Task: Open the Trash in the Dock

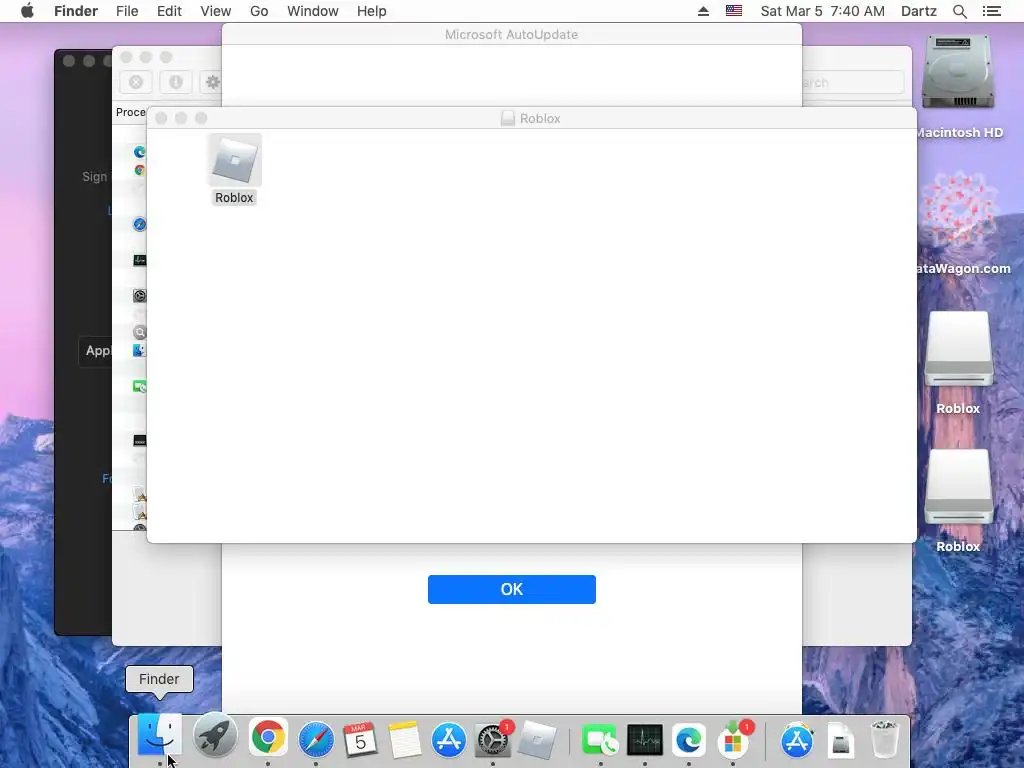Action: [x=885, y=740]
